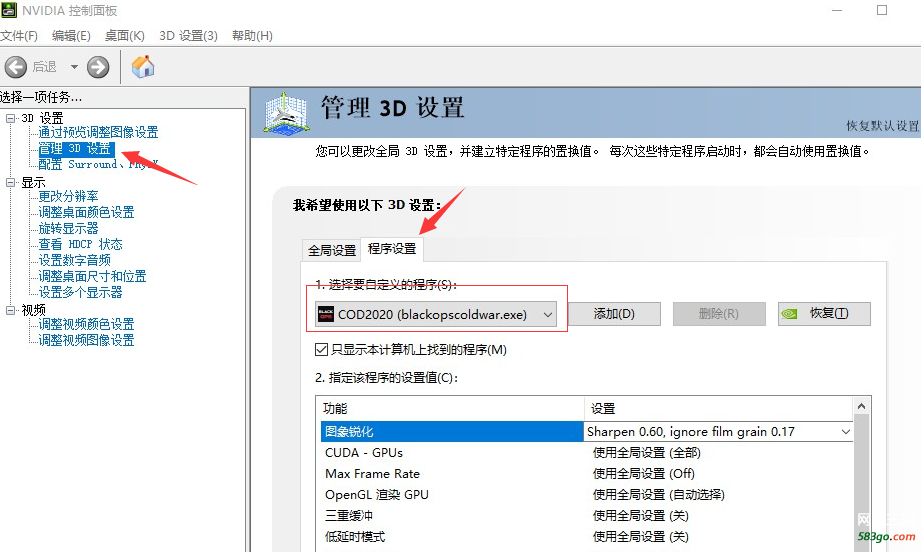Select the Max Frame Rate row
The height and width of the screenshot is (552, 921).
tap(452, 474)
